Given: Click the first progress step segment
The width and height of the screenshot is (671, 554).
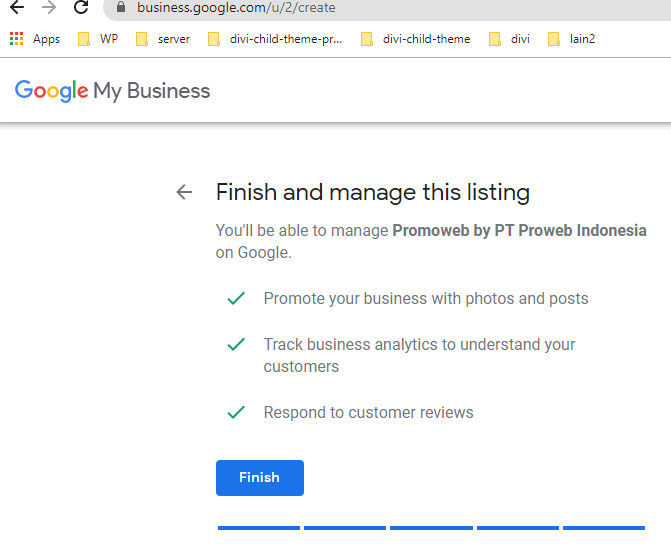Looking at the screenshot, I should coord(259,528).
